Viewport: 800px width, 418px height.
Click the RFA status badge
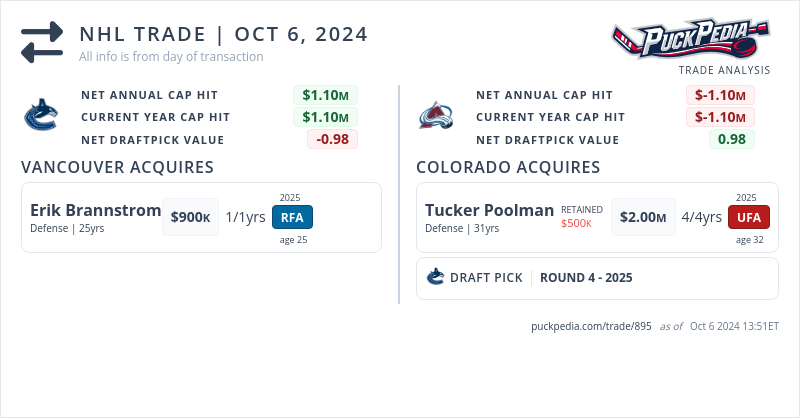click(x=292, y=217)
